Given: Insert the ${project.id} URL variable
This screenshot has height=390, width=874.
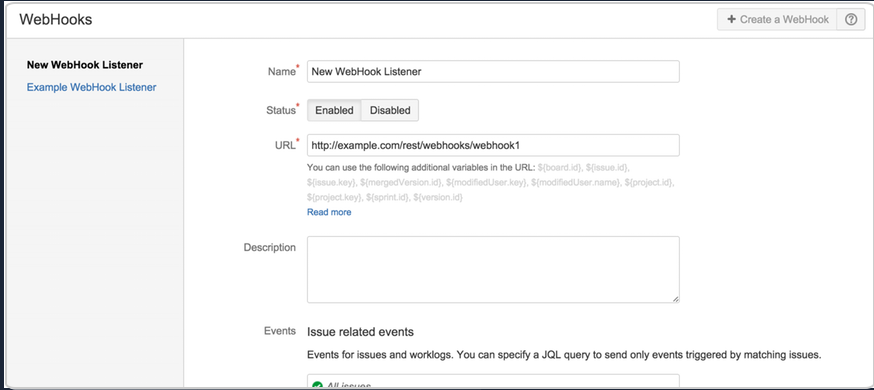Looking at the screenshot, I should click(x=649, y=182).
